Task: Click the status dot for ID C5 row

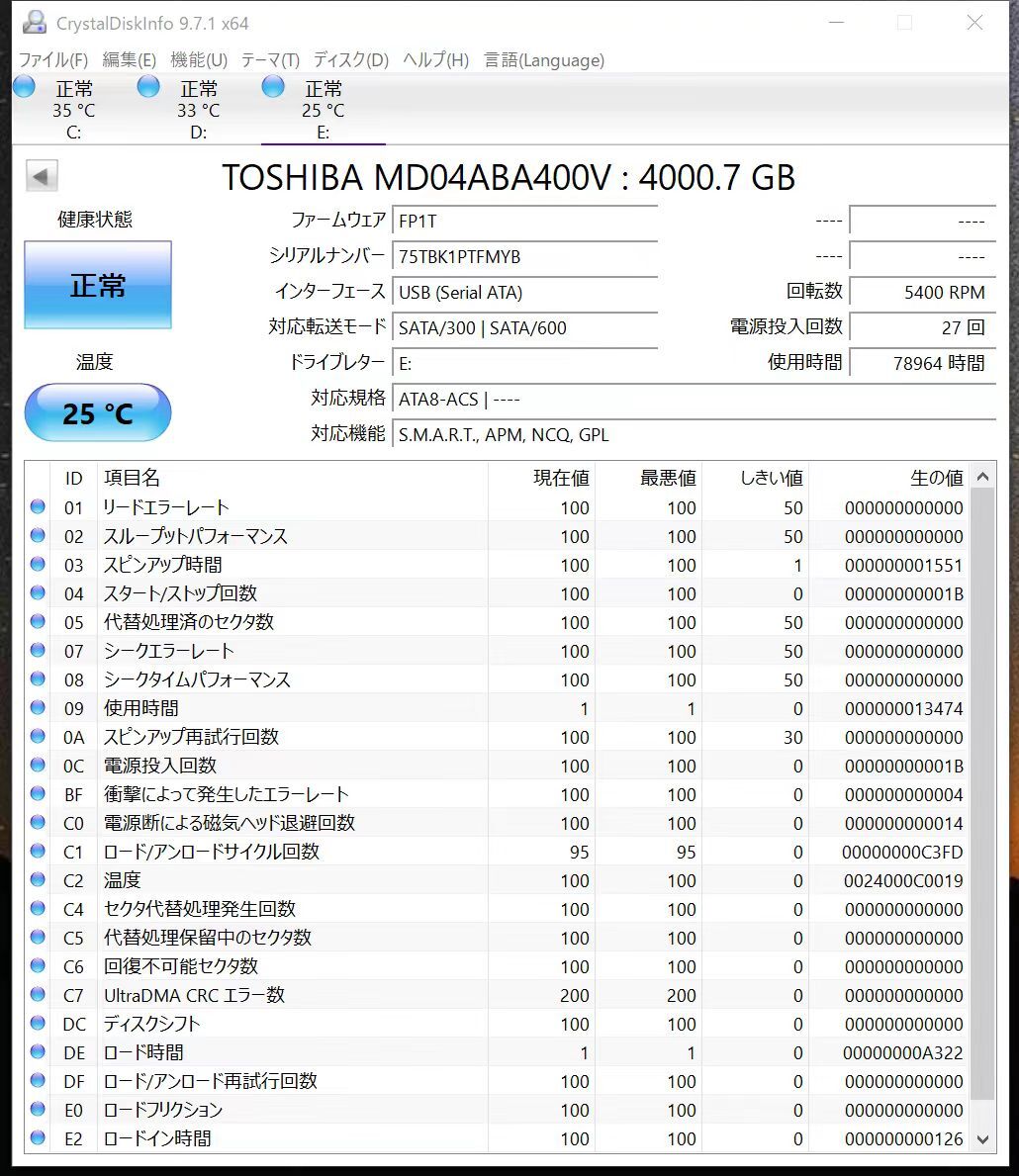Action: click(38, 937)
